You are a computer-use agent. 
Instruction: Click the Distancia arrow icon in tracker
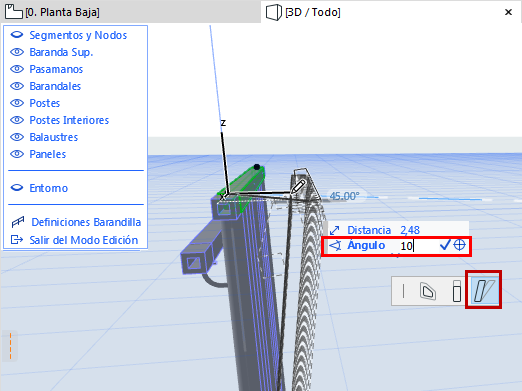(334, 230)
